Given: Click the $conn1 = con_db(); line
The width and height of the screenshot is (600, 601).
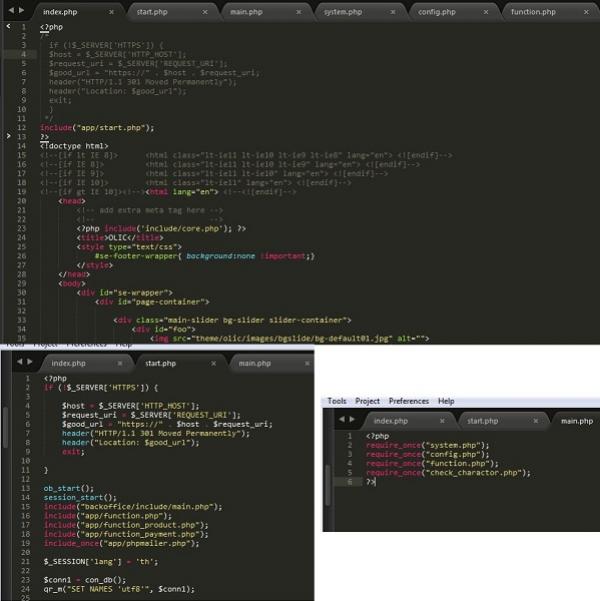Looking at the screenshot, I should tap(84, 581).
